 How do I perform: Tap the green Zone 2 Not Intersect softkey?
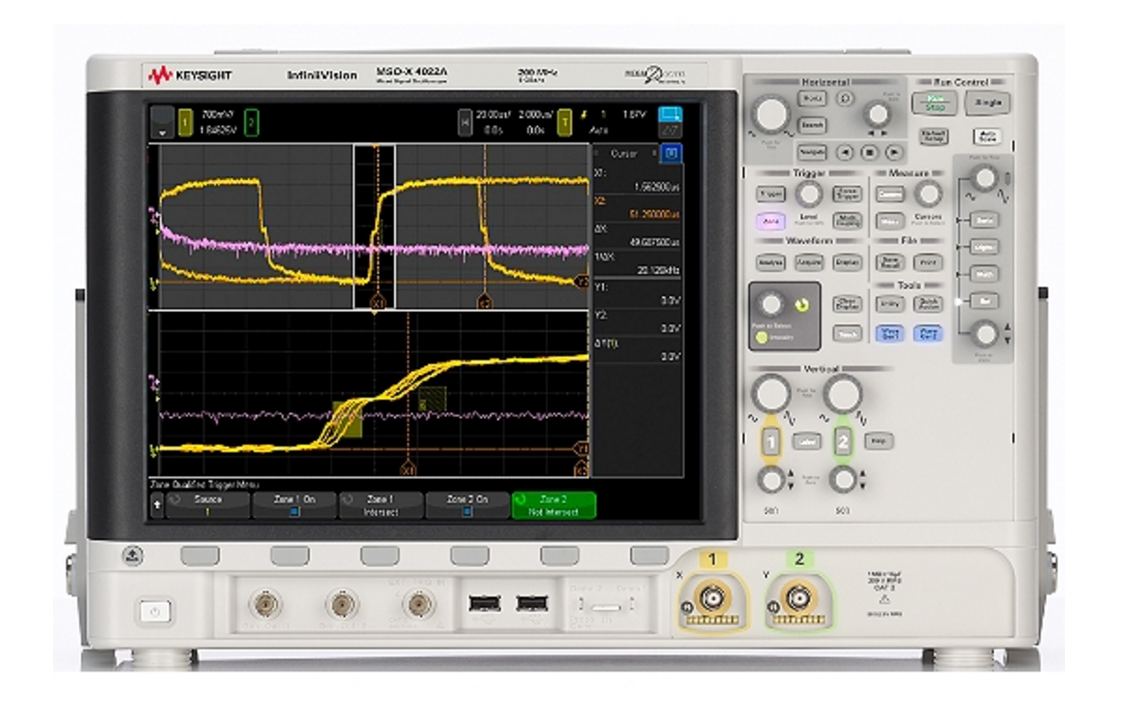click(x=553, y=505)
